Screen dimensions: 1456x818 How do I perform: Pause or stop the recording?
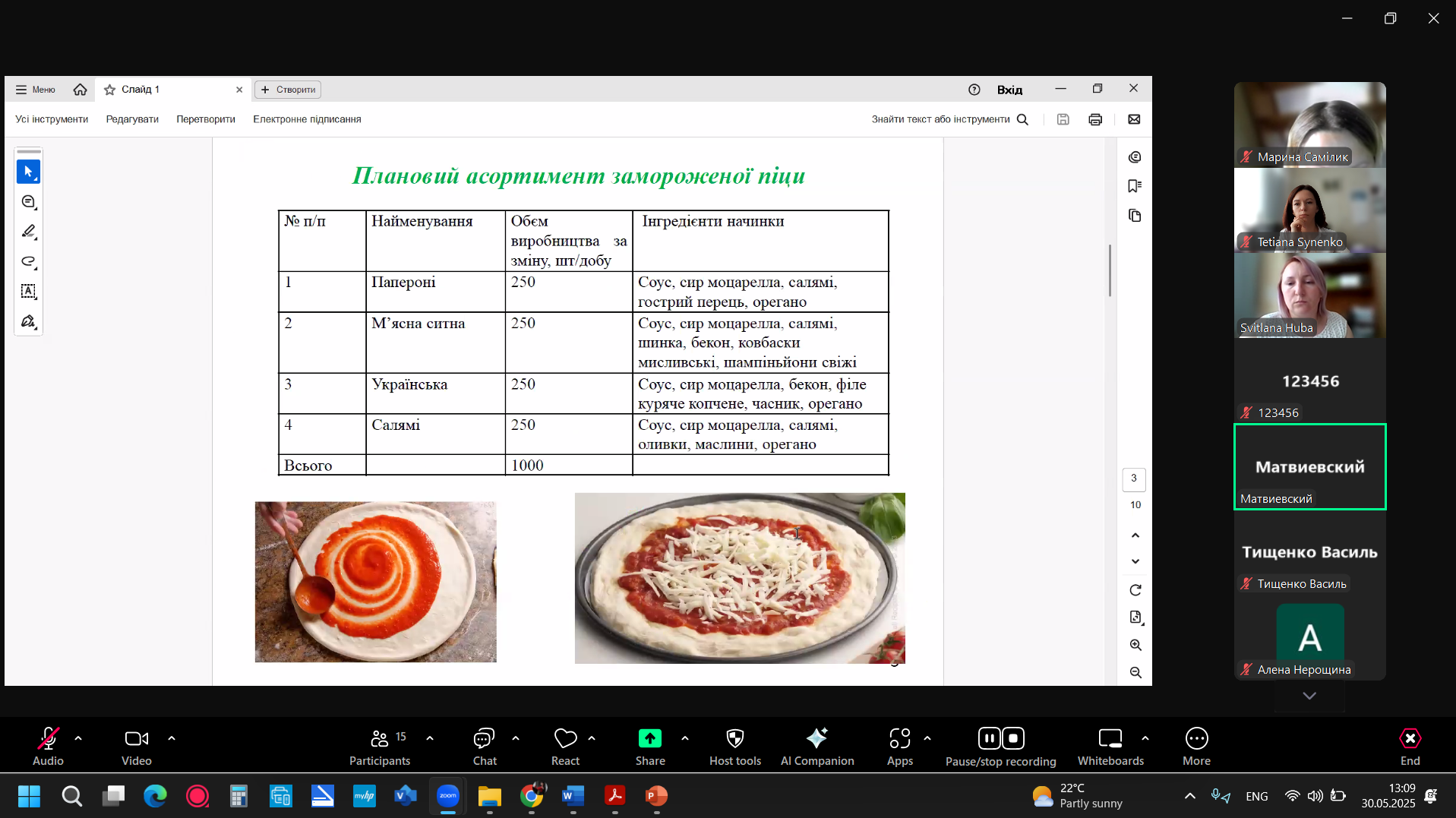coord(1000,747)
